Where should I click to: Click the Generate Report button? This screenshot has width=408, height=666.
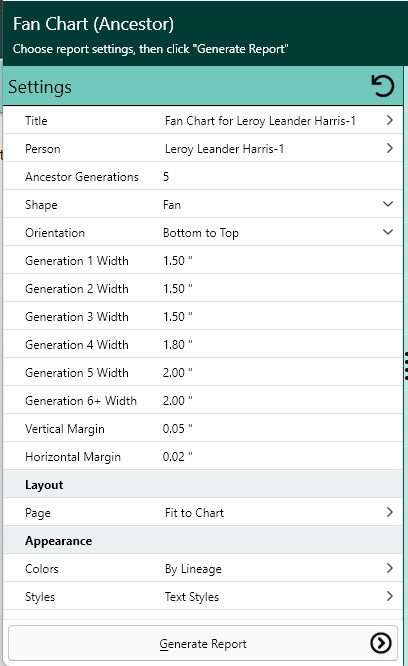tap(203, 643)
